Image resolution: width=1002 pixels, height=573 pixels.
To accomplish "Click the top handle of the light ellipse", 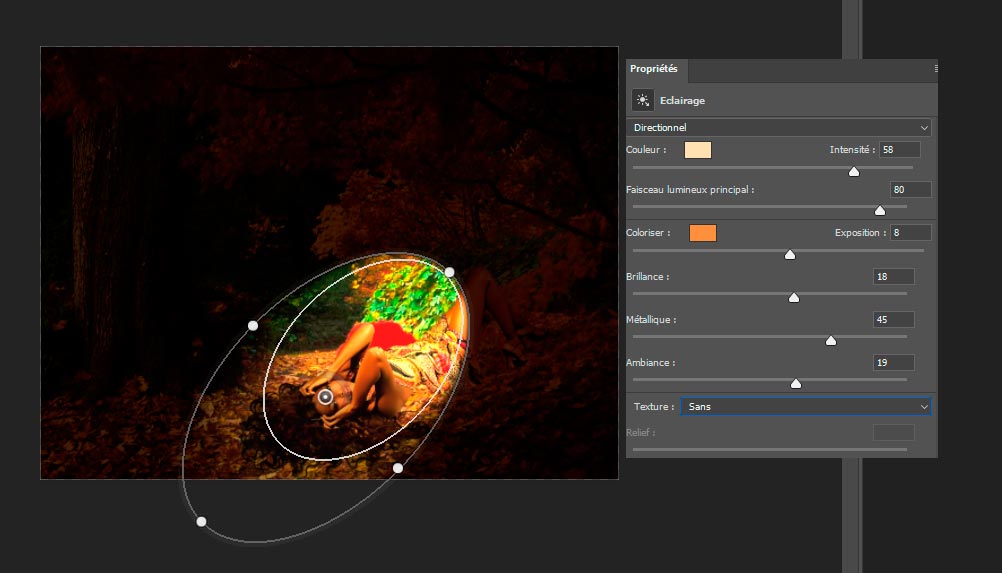I will point(450,272).
